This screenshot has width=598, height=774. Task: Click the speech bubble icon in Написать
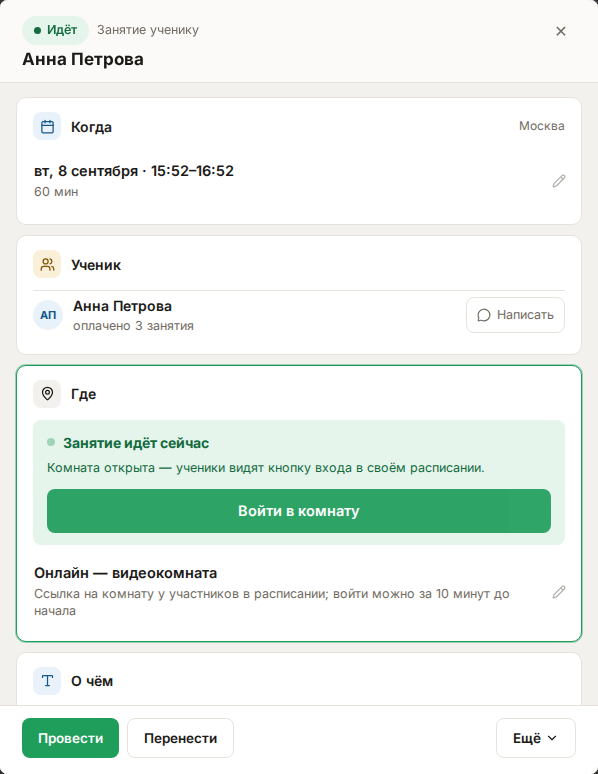click(x=483, y=315)
